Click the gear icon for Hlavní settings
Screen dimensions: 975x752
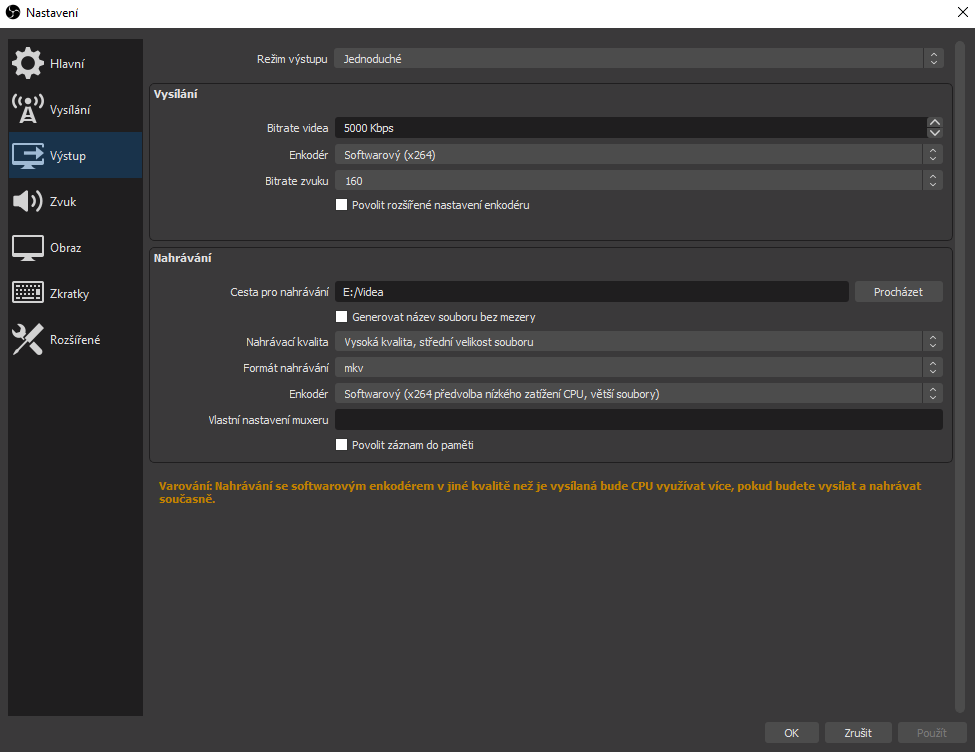pyautogui.click(x=28, y=64)
